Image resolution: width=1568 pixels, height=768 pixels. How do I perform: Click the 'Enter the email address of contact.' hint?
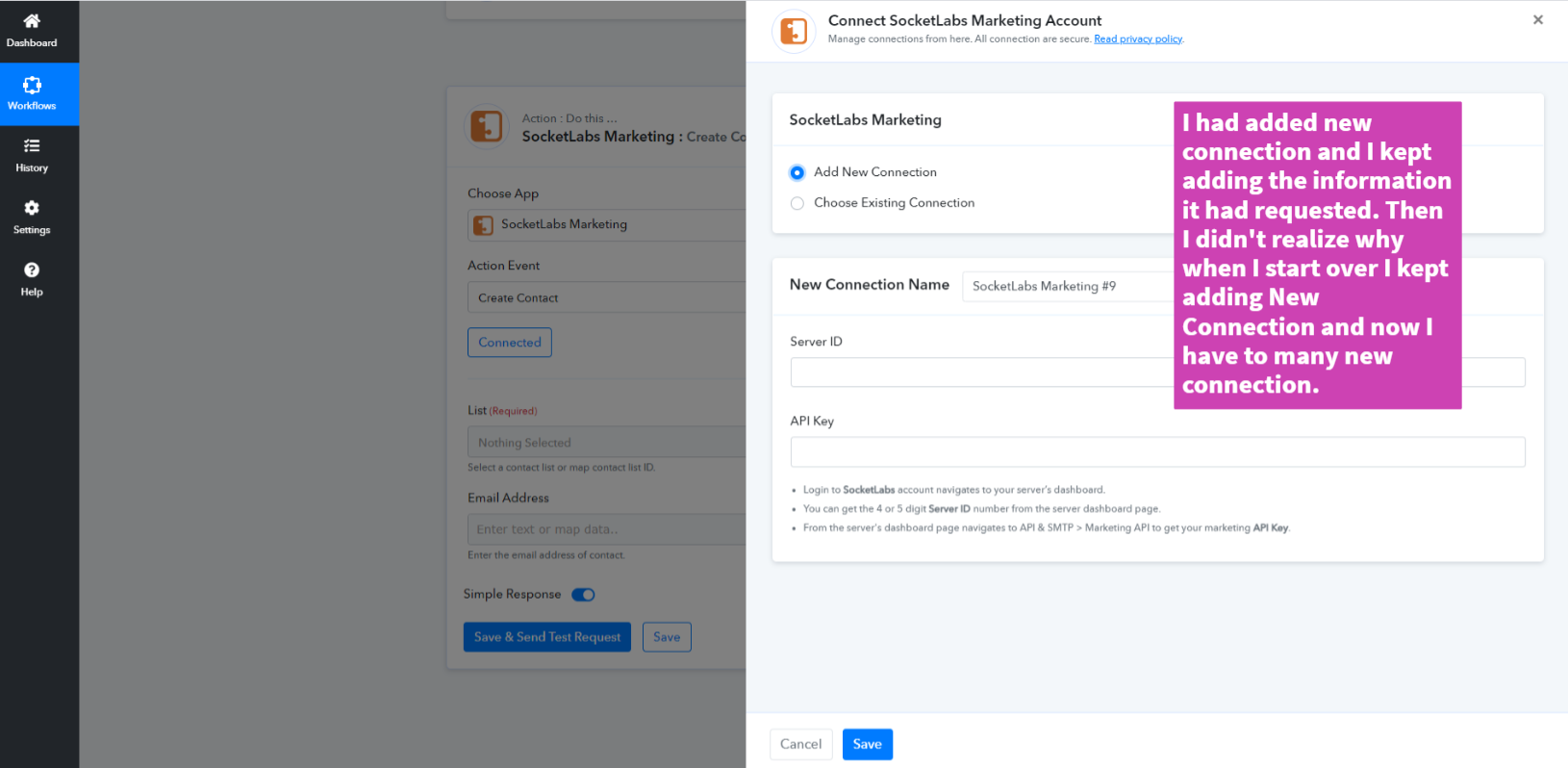546,555
